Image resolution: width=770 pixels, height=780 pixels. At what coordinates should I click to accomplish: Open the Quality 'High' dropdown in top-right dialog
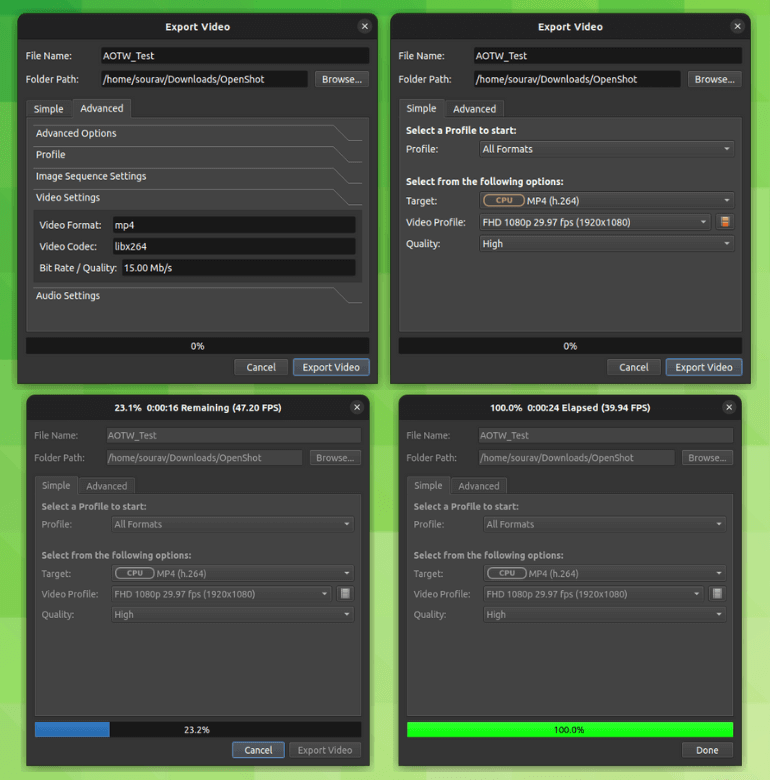tap(606, 244)
